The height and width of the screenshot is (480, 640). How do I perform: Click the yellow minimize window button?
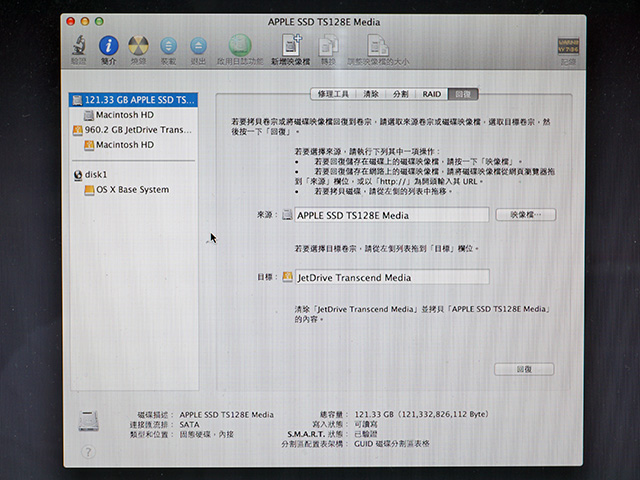pos(85,21)
